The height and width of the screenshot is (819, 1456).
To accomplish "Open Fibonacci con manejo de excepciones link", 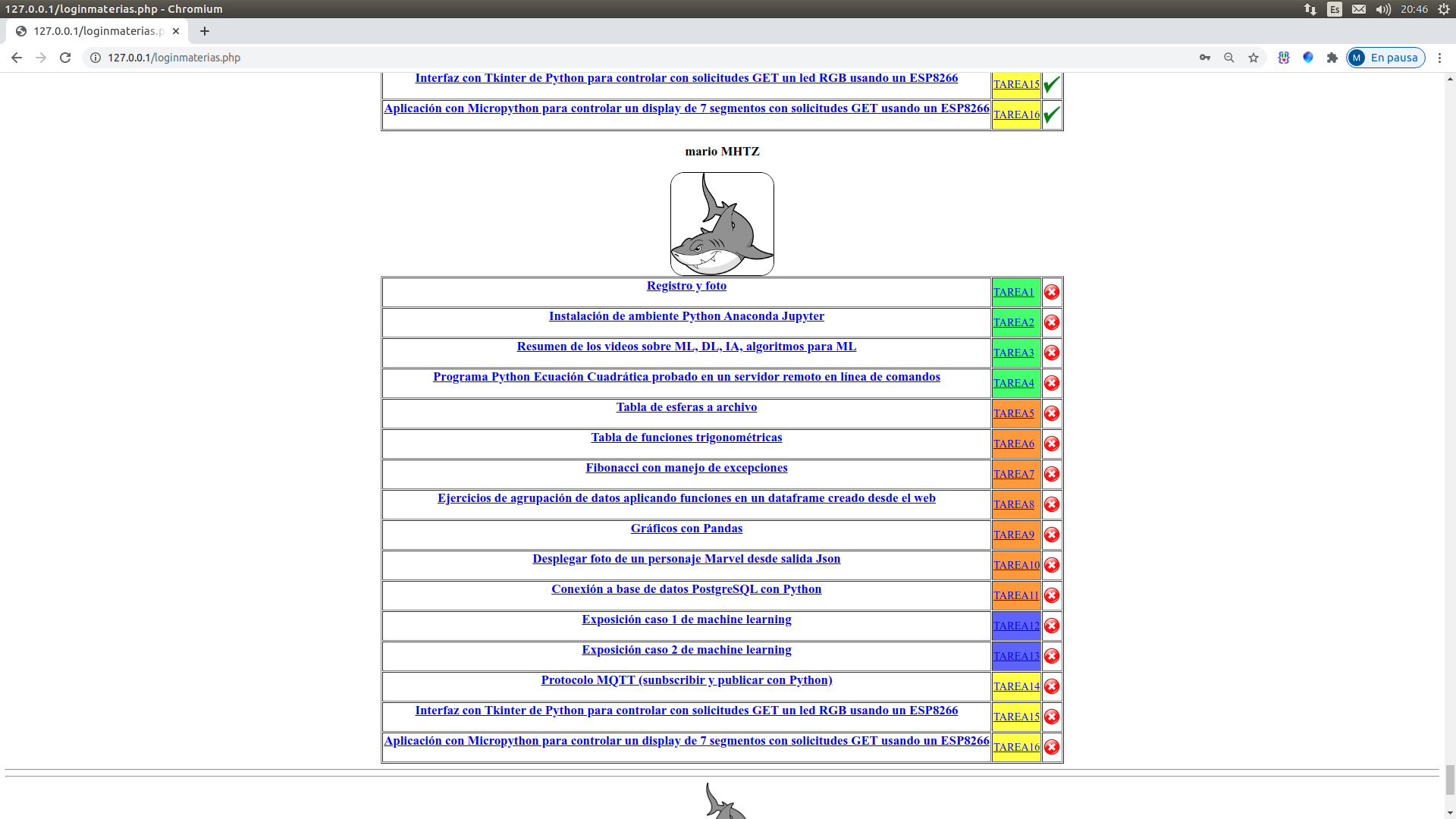I will coord(686,468).
